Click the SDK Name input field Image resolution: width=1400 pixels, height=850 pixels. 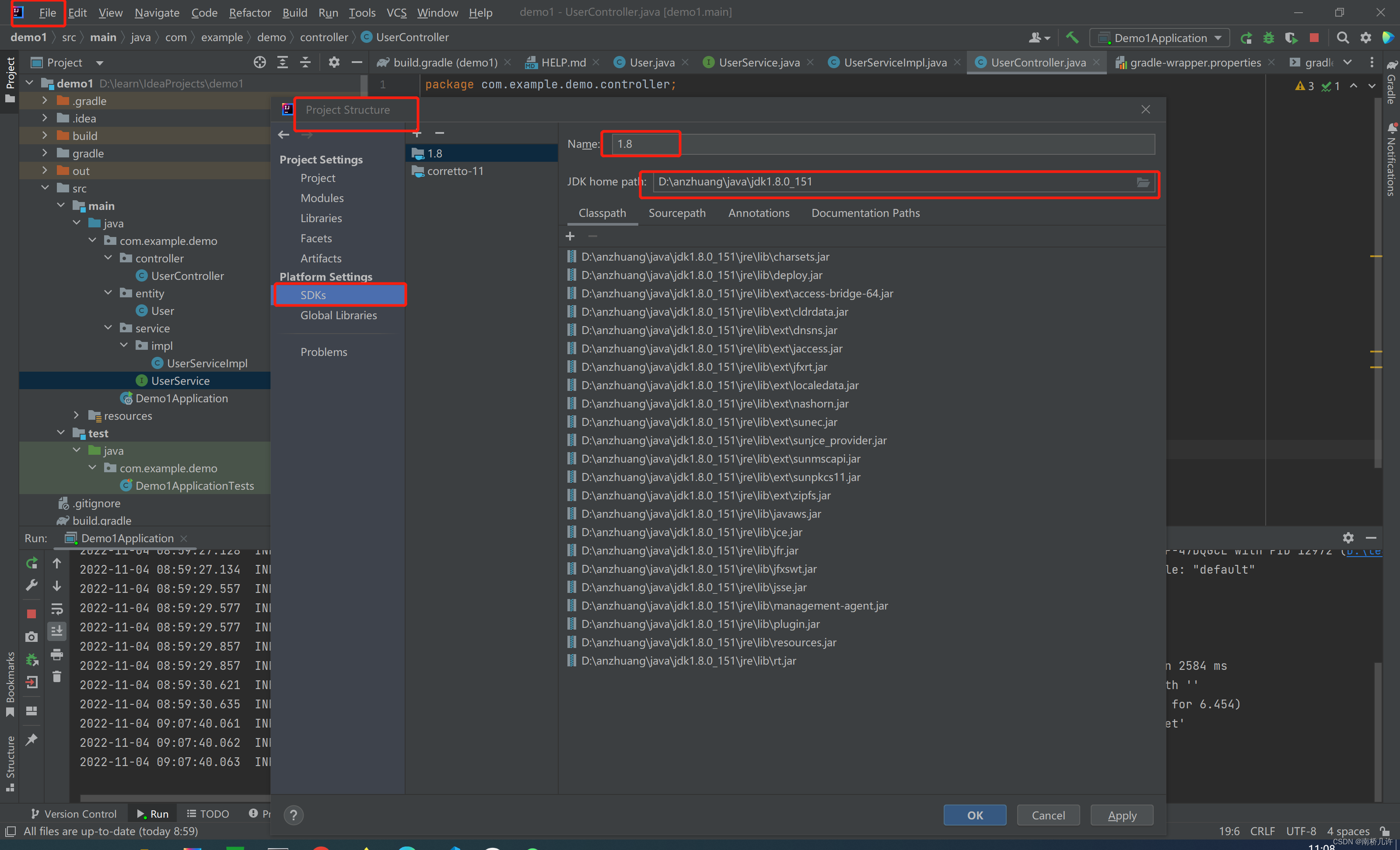pyautogui.click(x=881, y=144)
